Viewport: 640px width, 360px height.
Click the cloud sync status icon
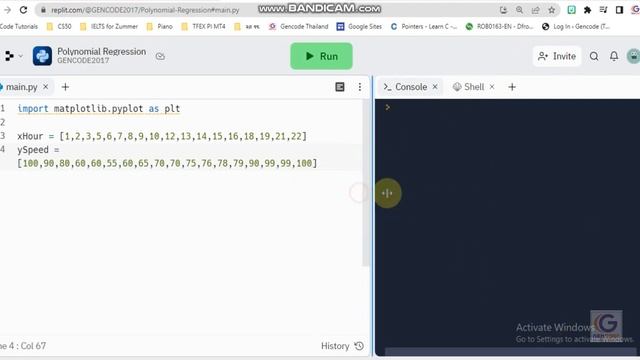160,56
